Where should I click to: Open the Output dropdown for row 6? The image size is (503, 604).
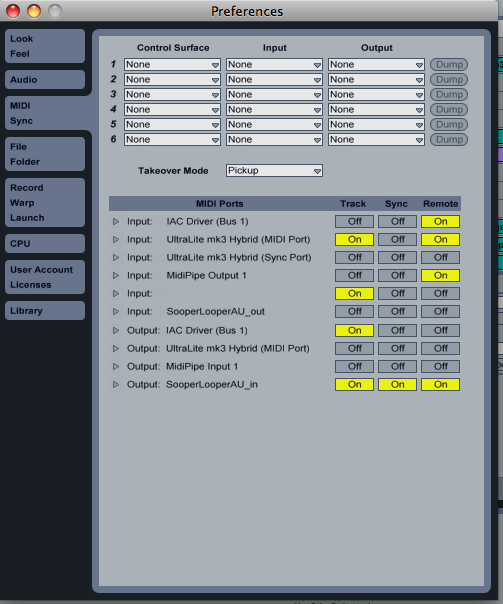(376, 139)
